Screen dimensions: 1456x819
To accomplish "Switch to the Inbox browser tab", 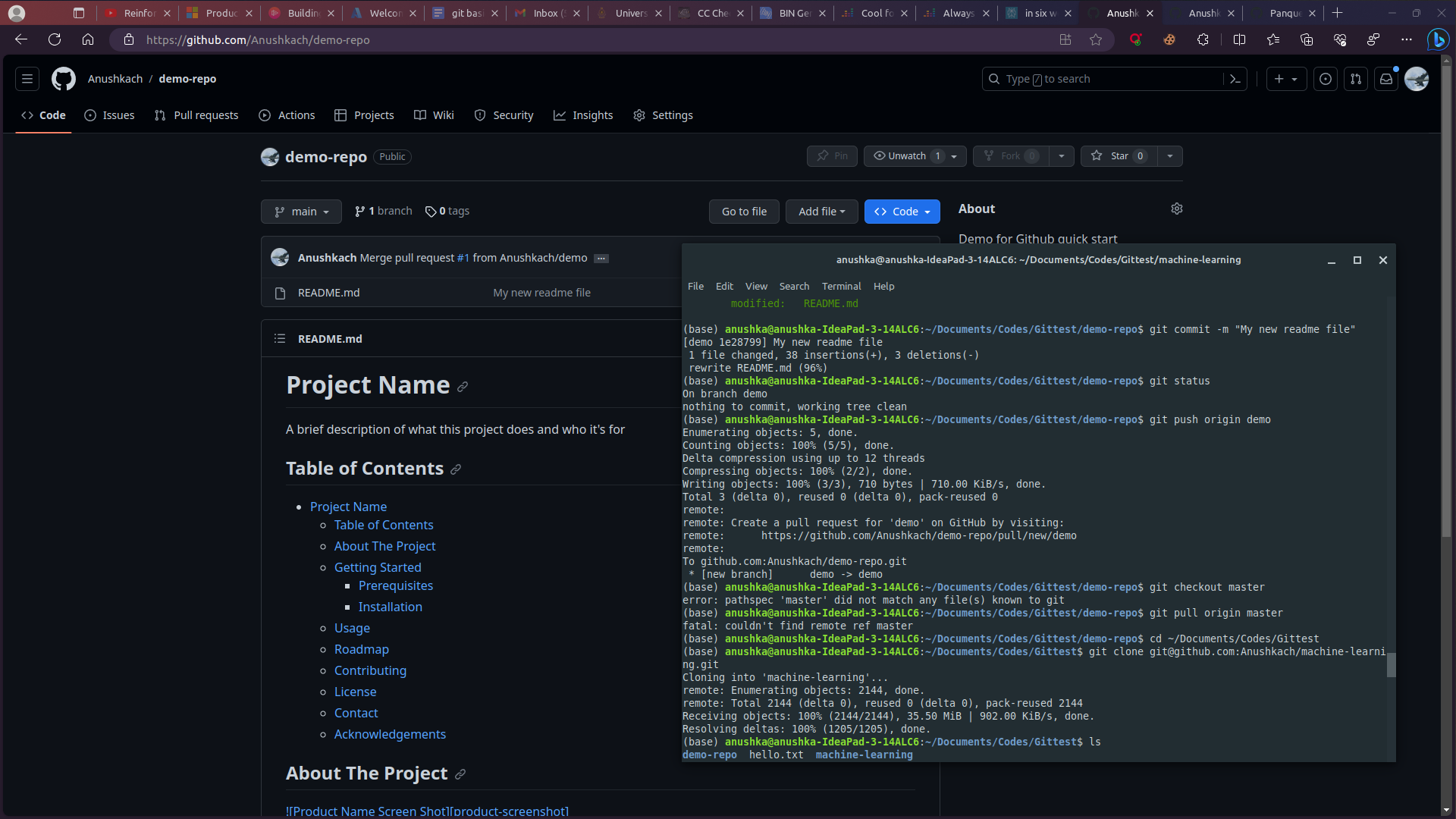I will point(546,13).
